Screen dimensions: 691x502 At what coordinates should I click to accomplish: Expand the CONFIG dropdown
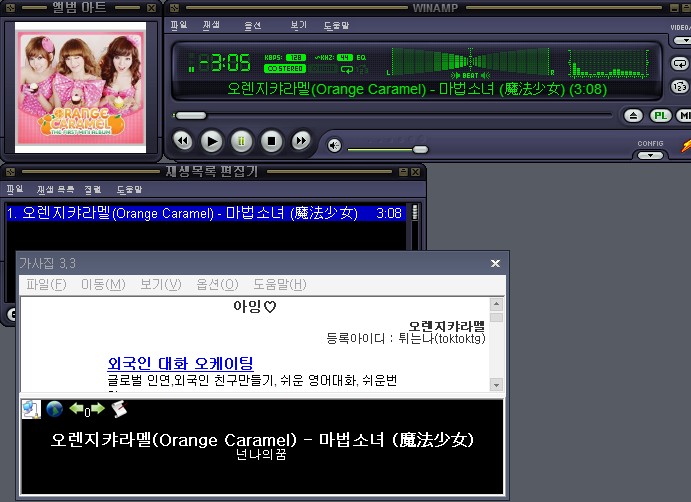650,155
